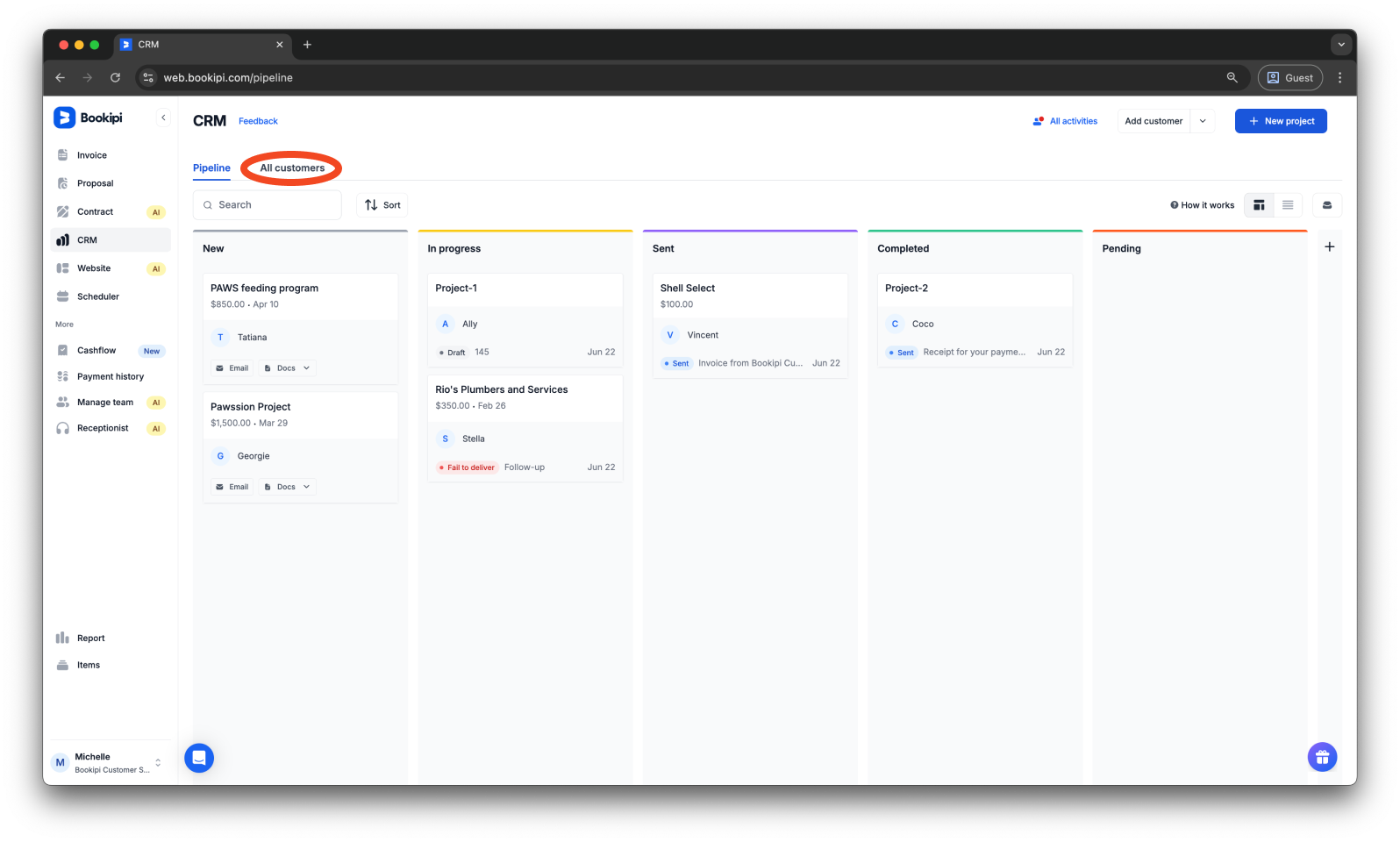
Task: Select CRM in the sidebar
Action: 111,239
